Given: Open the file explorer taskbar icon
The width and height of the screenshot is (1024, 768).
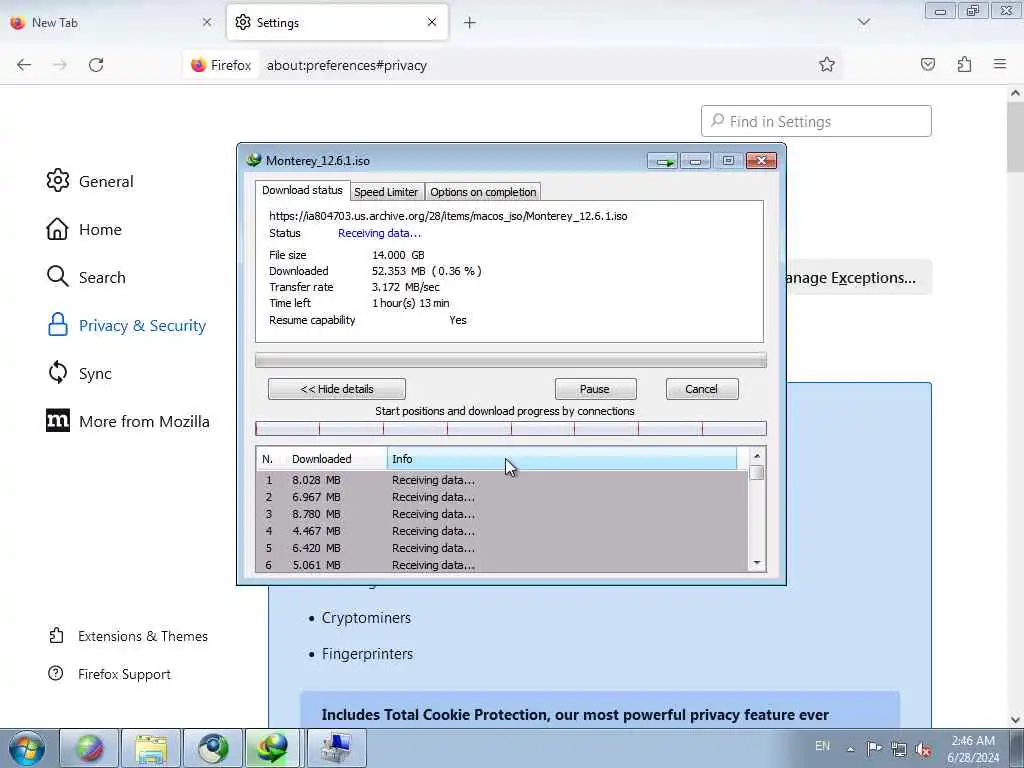Looking at the screenshot, I should (x=152, y=748).
